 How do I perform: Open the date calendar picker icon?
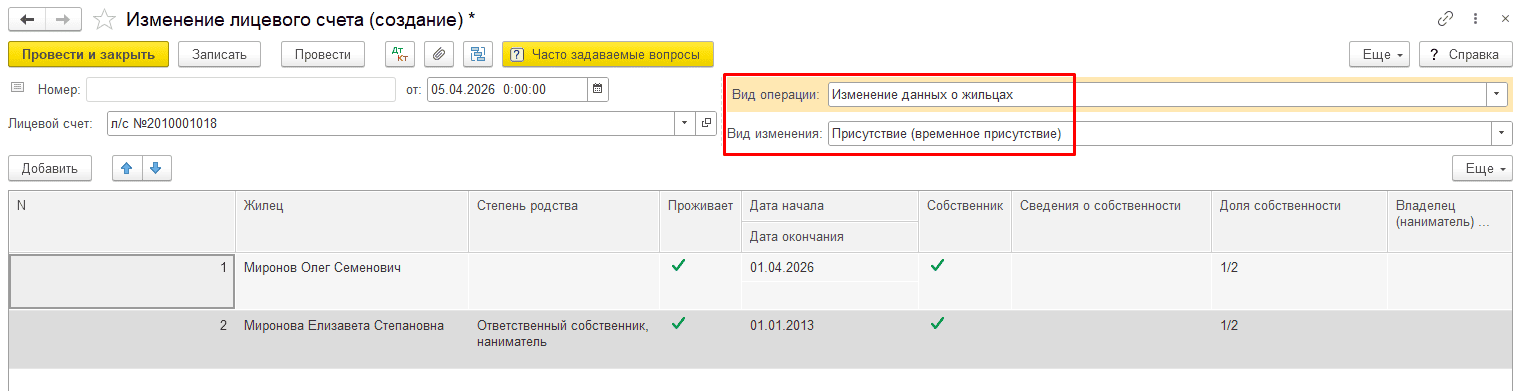[598, 89]
